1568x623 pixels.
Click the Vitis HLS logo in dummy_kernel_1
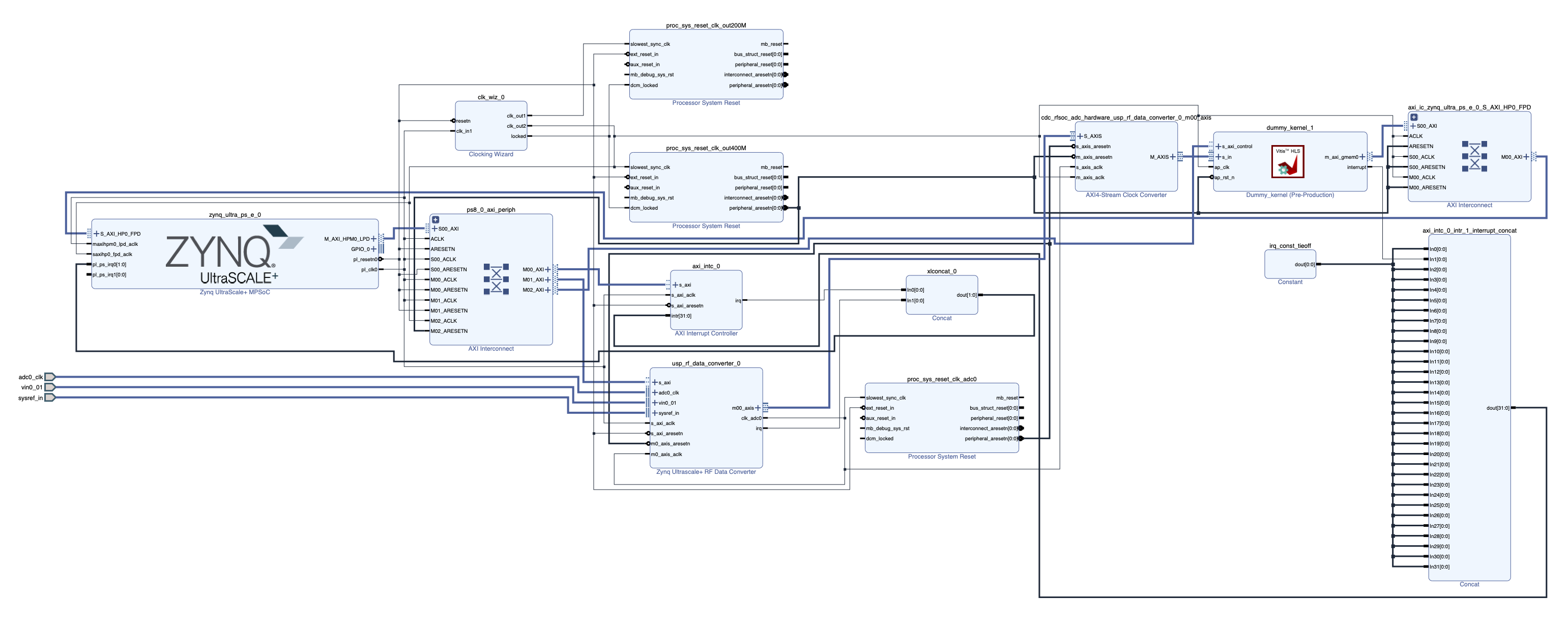[1287, 161]
